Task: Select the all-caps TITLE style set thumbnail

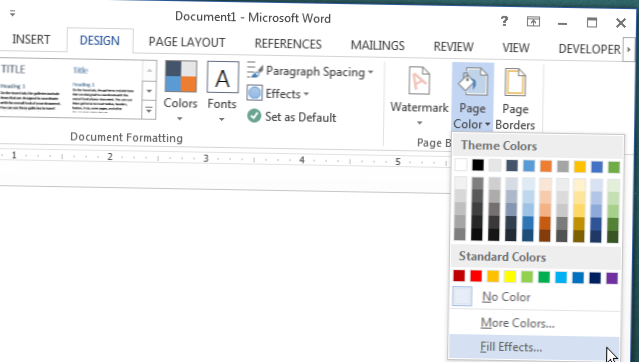Action: (31, 88)
